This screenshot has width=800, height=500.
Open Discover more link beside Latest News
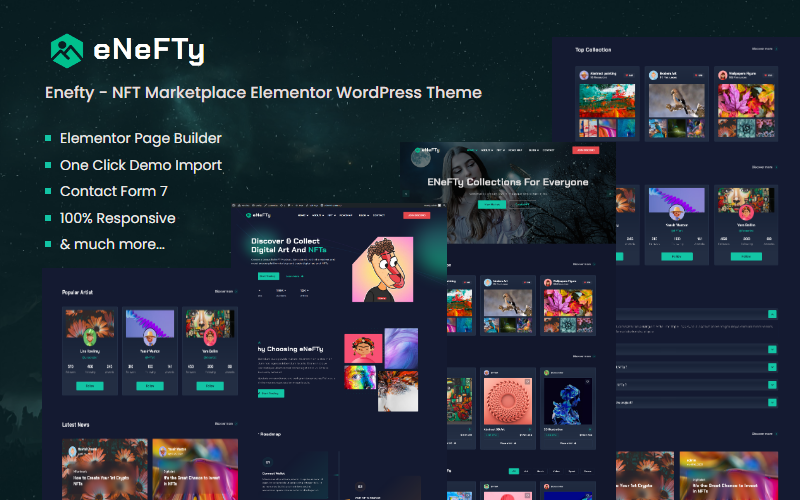pyautogui.click(x=224, y=424)
